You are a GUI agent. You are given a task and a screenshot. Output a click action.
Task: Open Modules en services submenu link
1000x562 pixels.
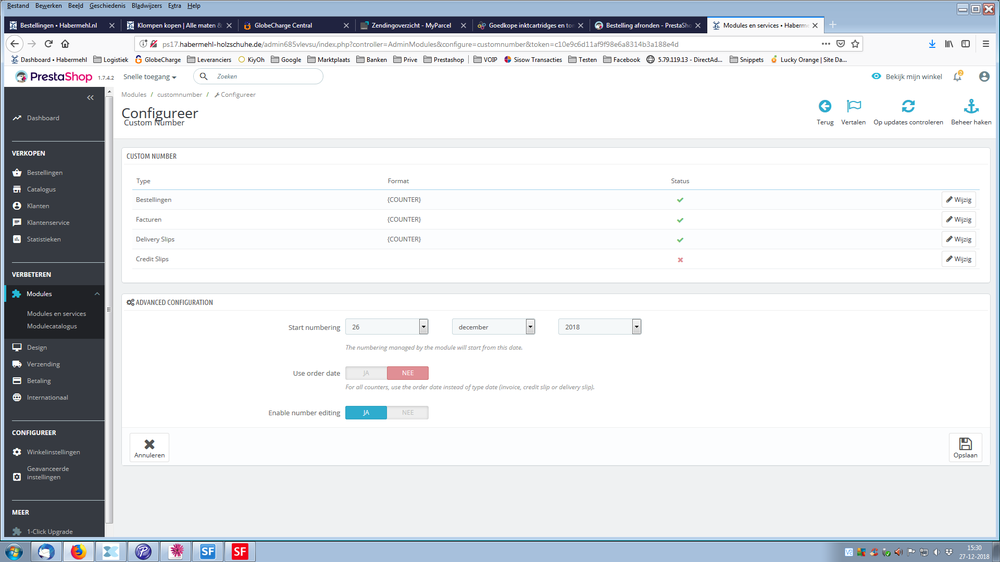[x=56, y=314]
